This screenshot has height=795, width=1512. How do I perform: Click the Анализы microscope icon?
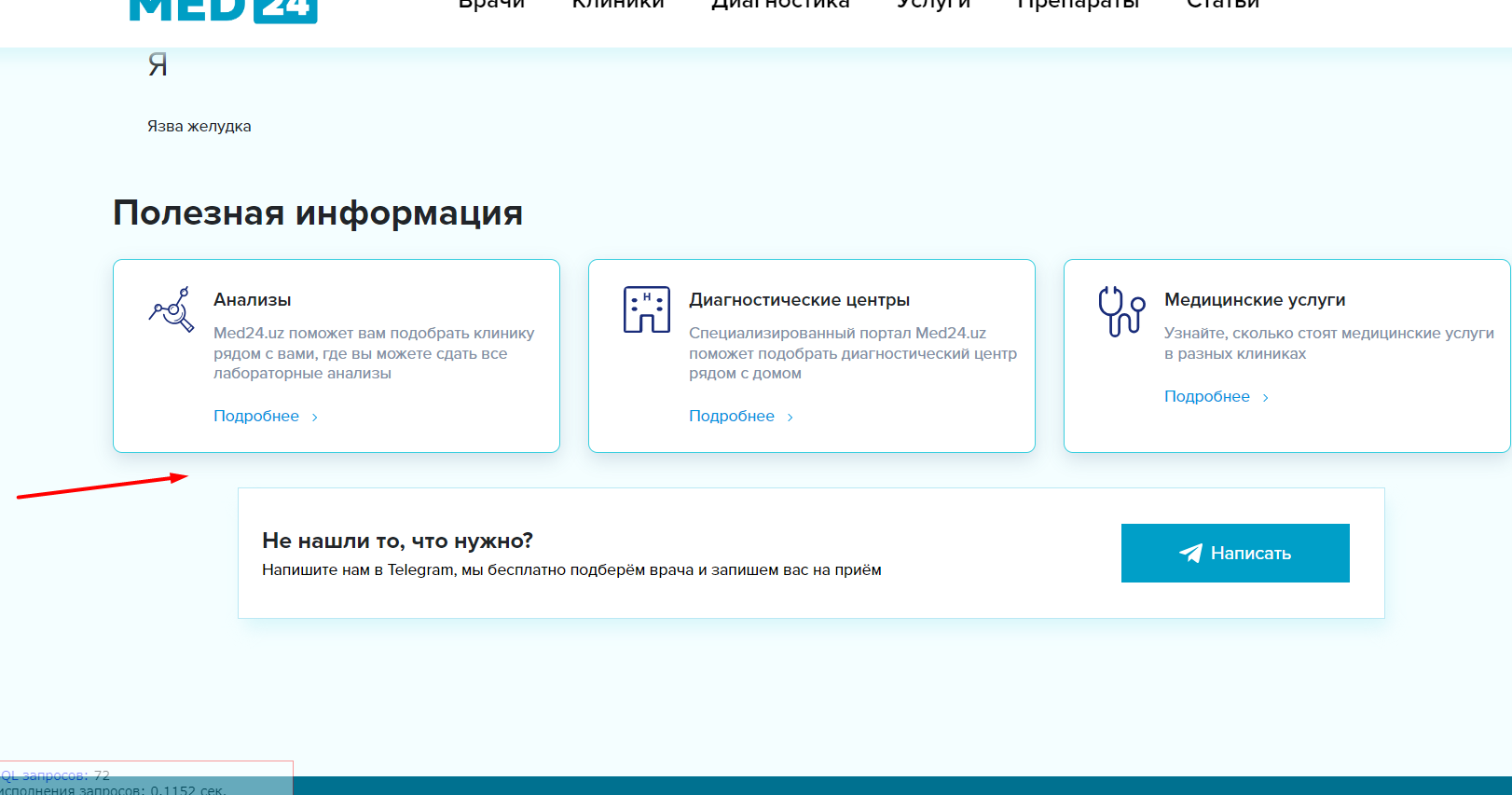point(172,309)
